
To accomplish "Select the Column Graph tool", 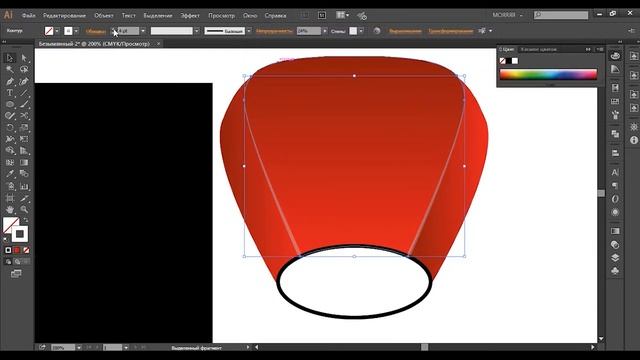I will (x=24, y=186).
